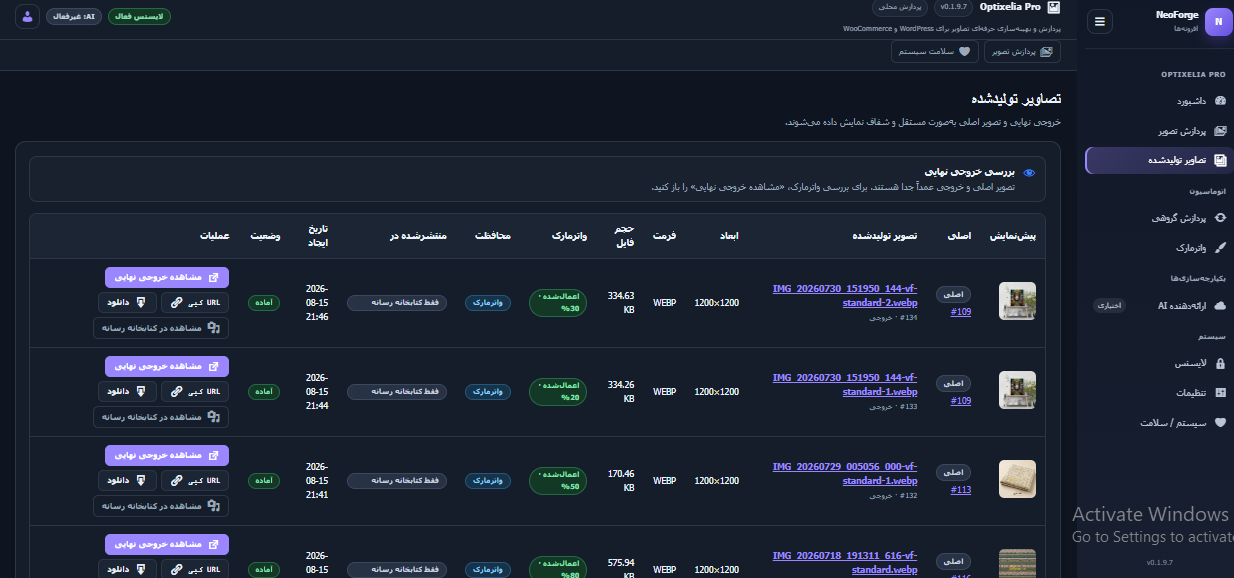Click the اعمال‌شده %50 watermark badge
This screenshot has width=1234, height=578.
(x=558, y=481)
